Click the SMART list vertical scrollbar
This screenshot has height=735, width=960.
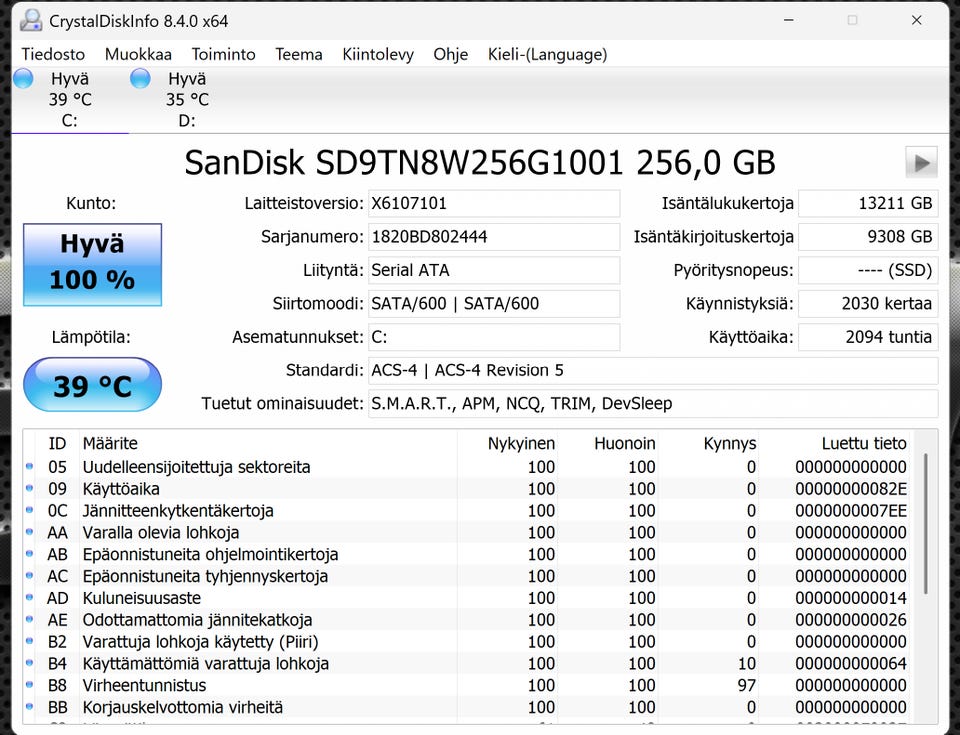point(927,520)
